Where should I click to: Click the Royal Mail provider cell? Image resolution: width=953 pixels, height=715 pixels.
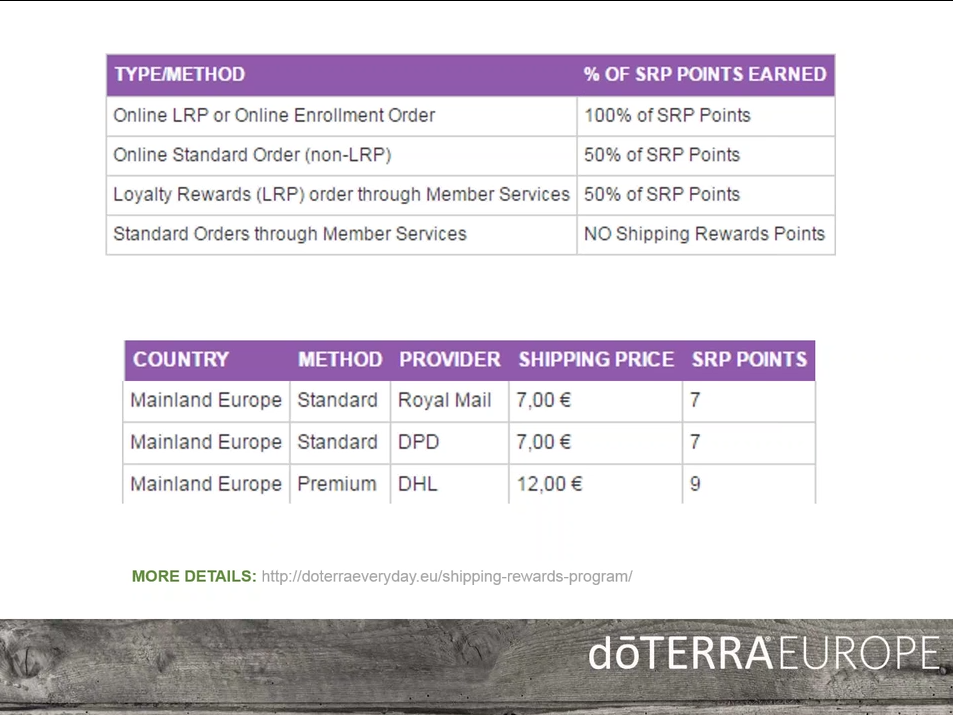pos(450,401)
